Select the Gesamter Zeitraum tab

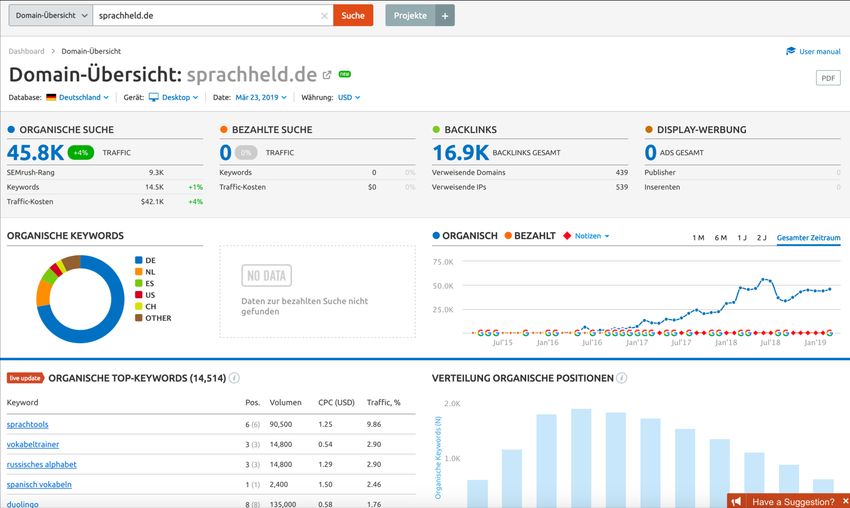click(x=808, y=237)
